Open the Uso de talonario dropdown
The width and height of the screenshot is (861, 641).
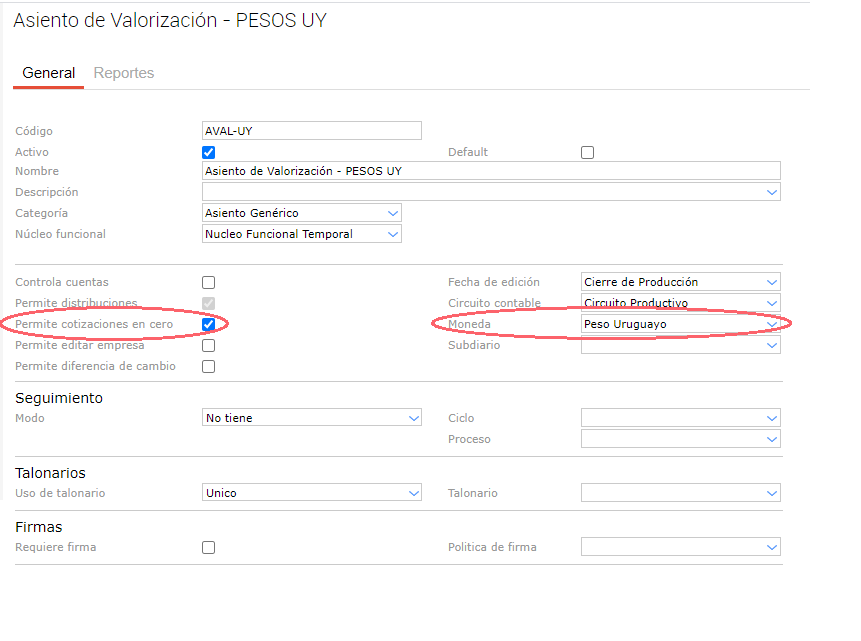click(x=311, y=493)
